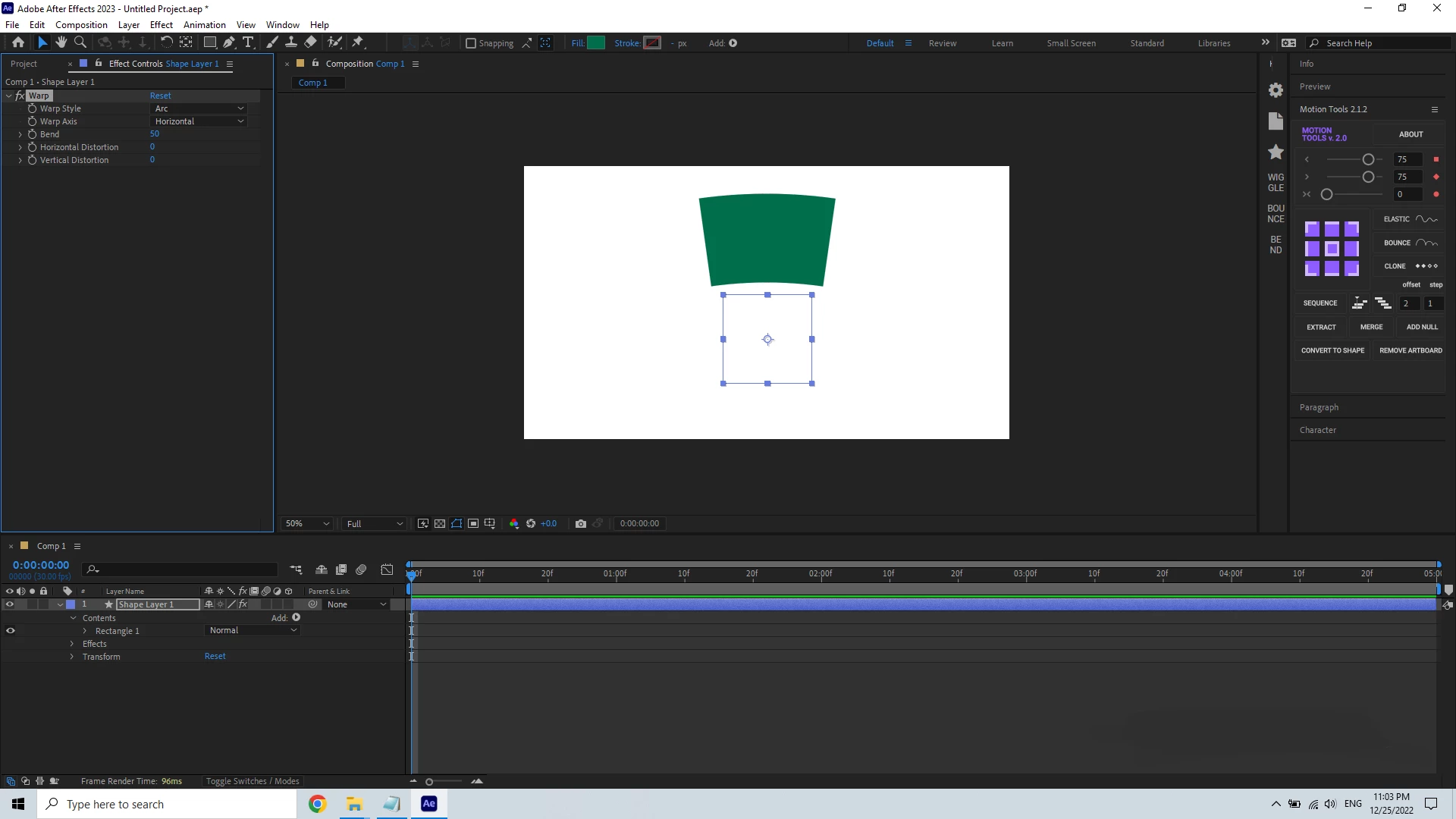Open the Composition menu

coord(81,24)
